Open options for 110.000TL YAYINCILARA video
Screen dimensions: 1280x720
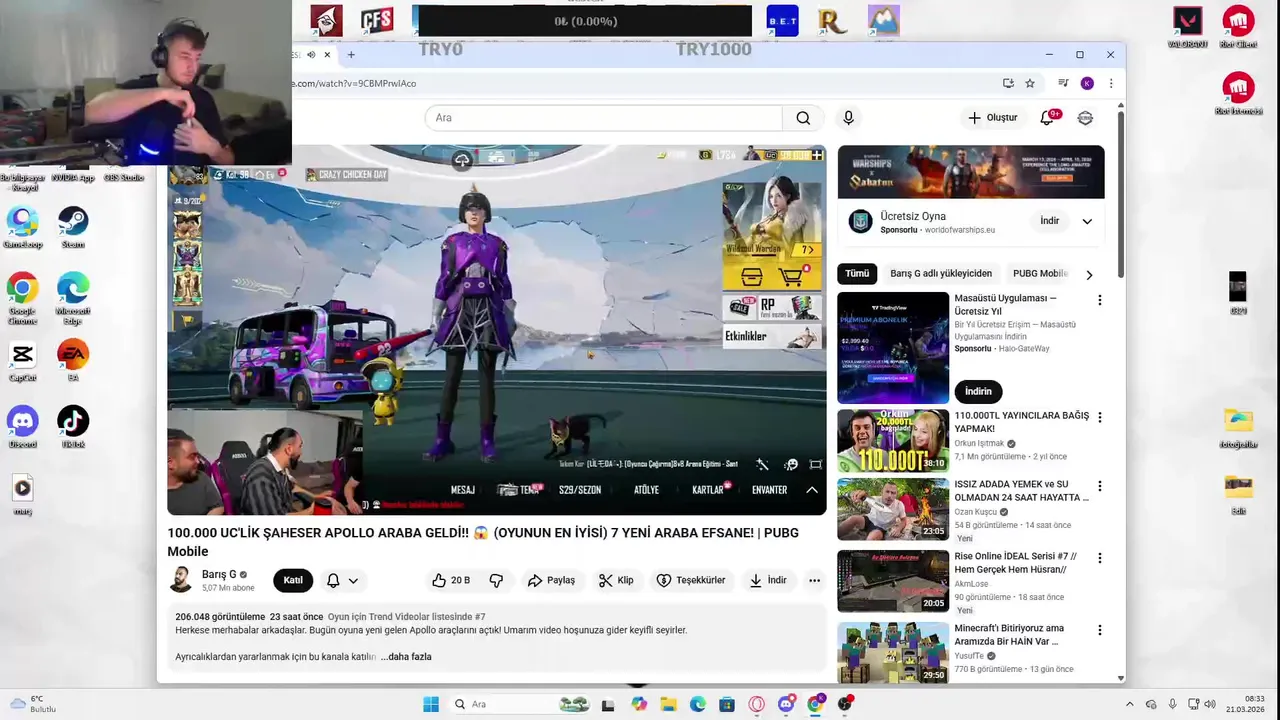pos(1099,417)
